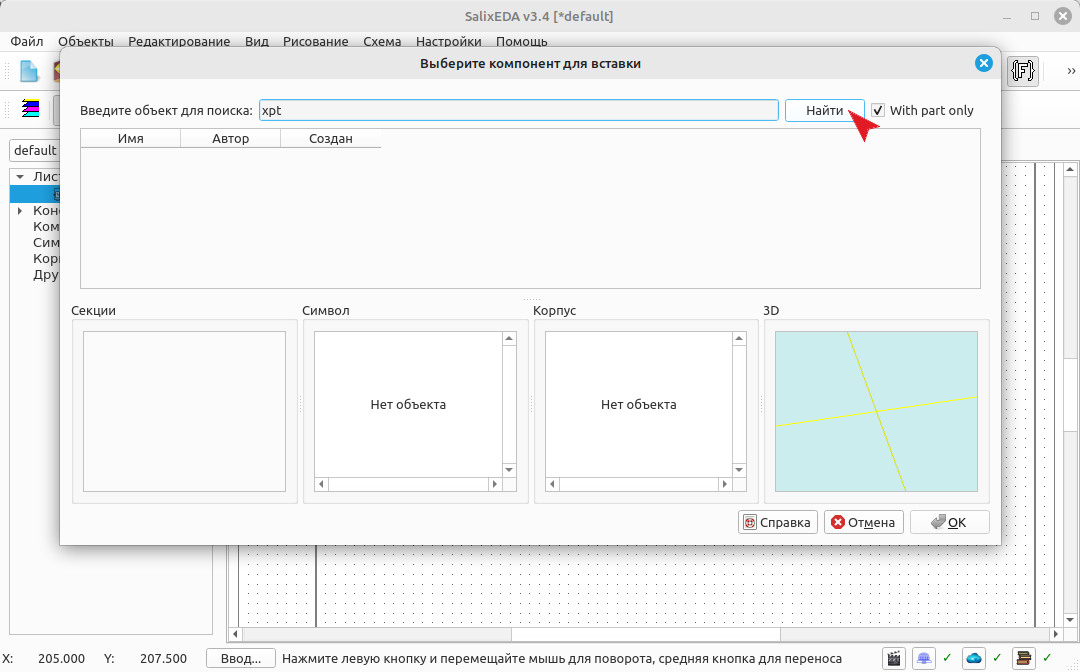Sort results by Автор column header
The width and height of the screenshot is (1080, 672).
(230, 138)
